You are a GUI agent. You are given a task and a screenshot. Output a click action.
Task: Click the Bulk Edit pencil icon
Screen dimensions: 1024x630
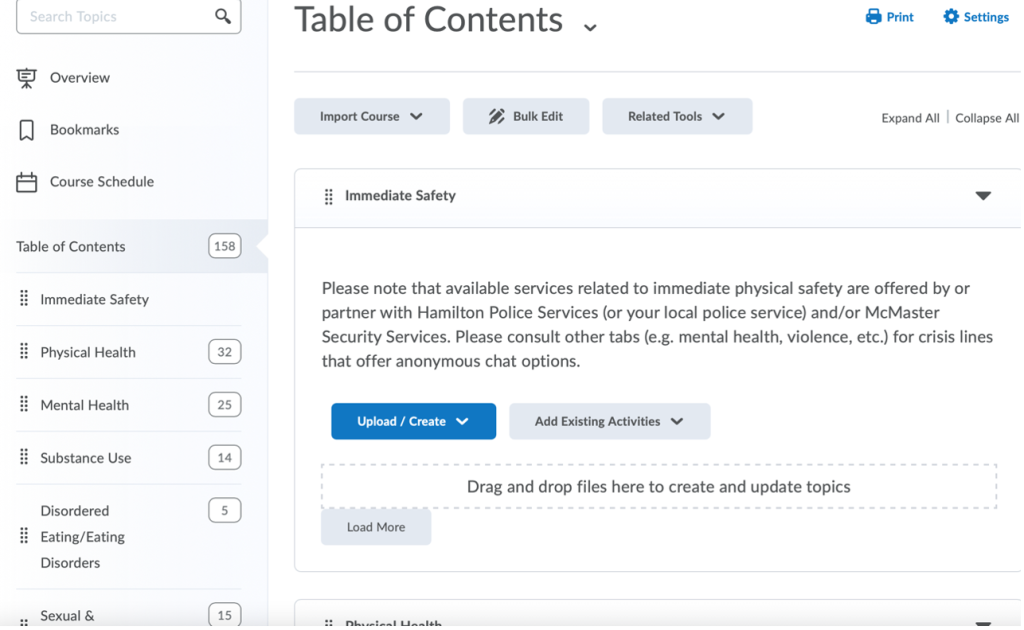[x=497, y=115]
